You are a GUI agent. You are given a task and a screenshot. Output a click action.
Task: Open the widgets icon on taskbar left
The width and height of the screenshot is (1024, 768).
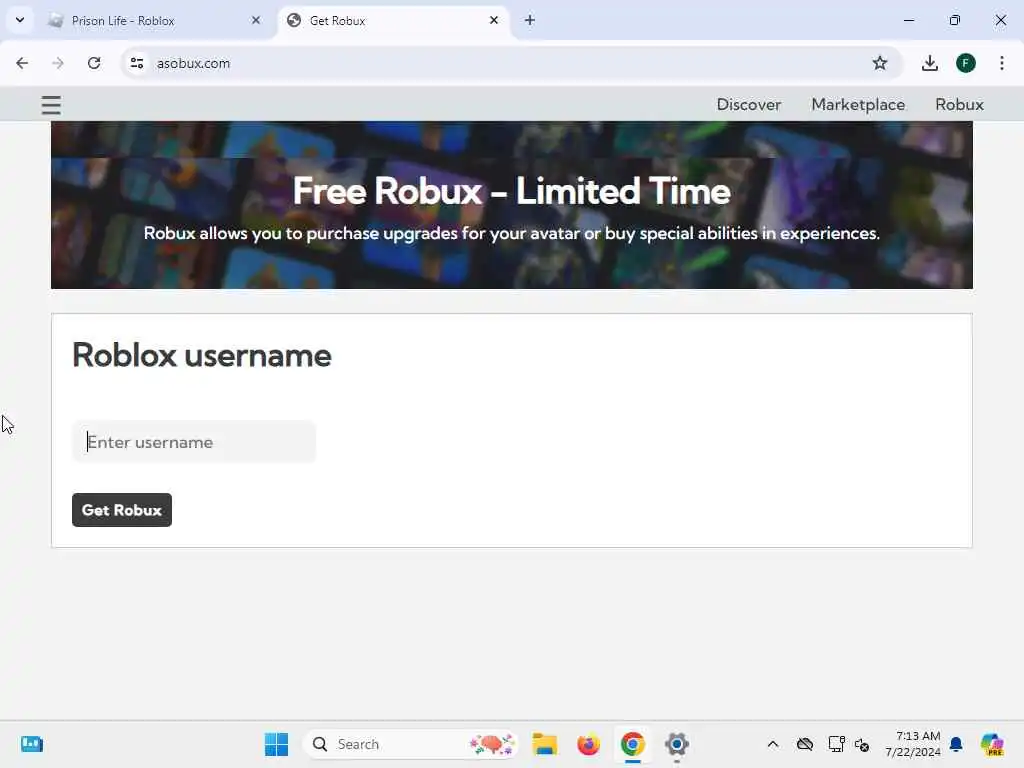point(31,744)
